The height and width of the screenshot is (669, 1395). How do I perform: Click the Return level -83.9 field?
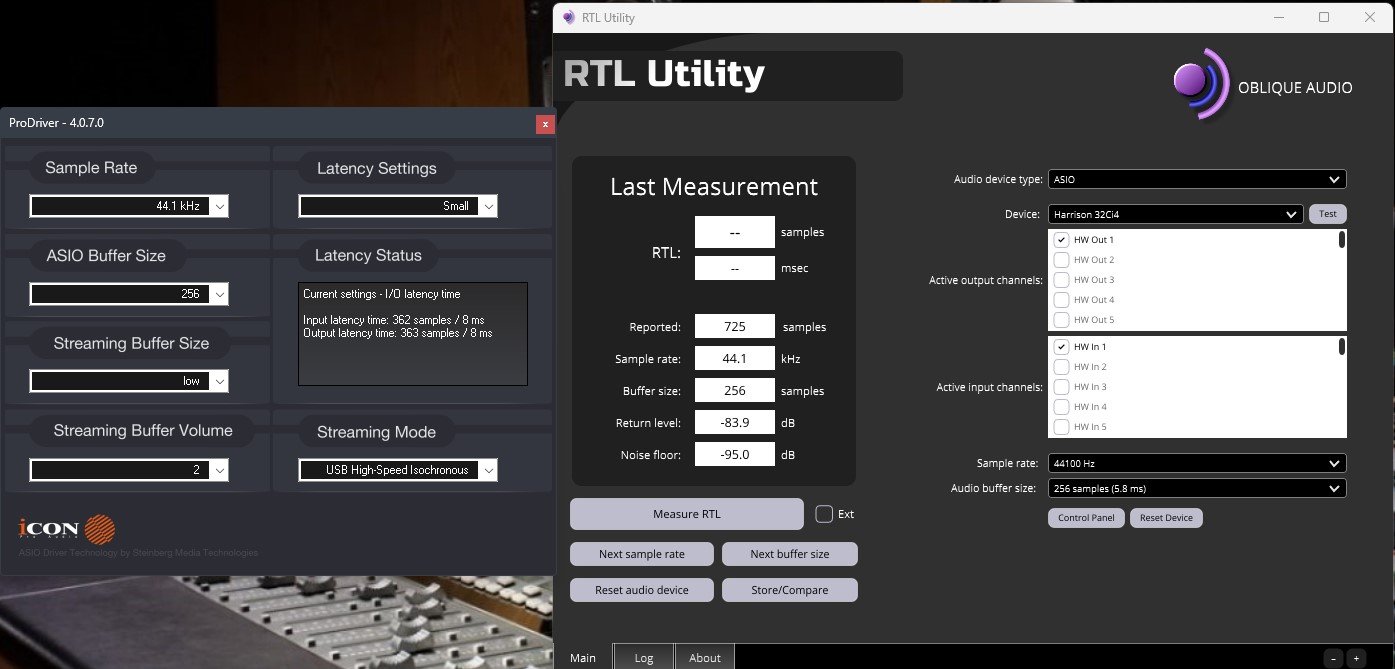click(735, 423)
